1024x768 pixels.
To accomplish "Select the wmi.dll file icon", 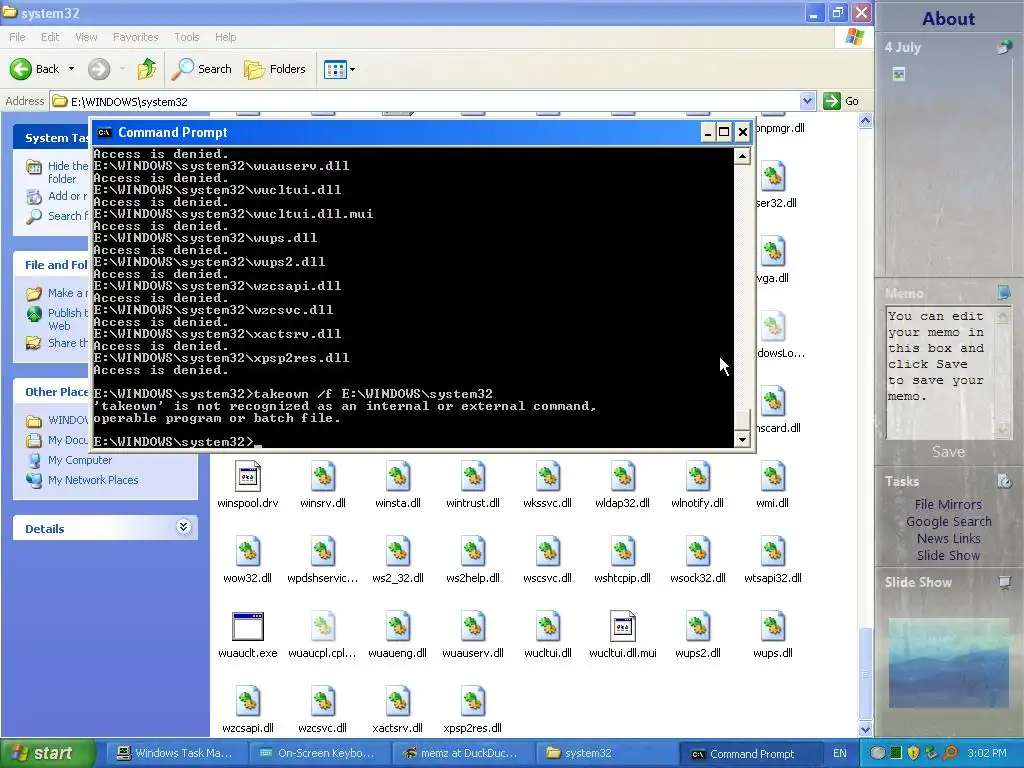I will coord(773,477).
